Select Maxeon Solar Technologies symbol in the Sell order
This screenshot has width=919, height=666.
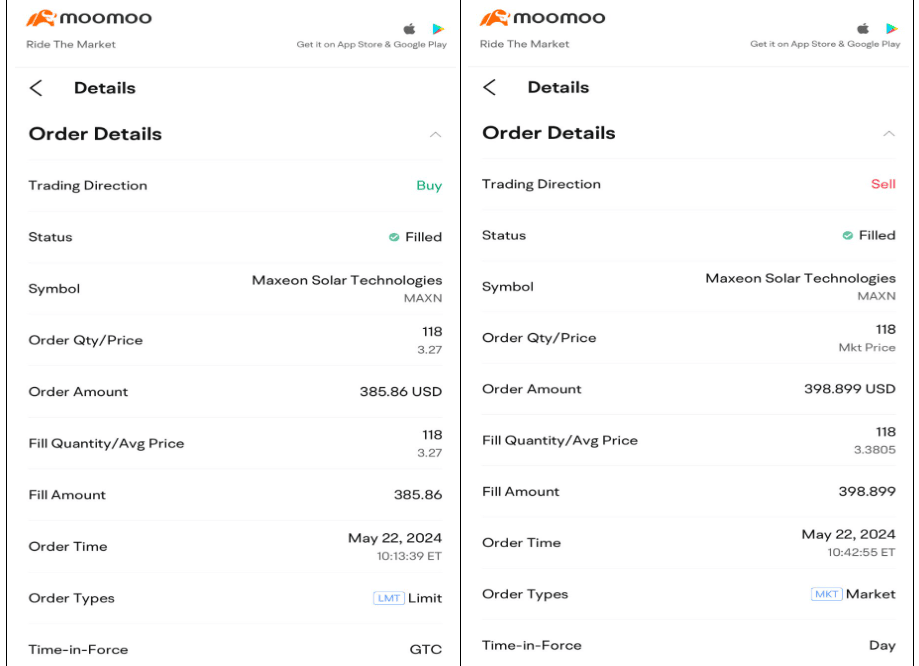click(x=800, y=278)
